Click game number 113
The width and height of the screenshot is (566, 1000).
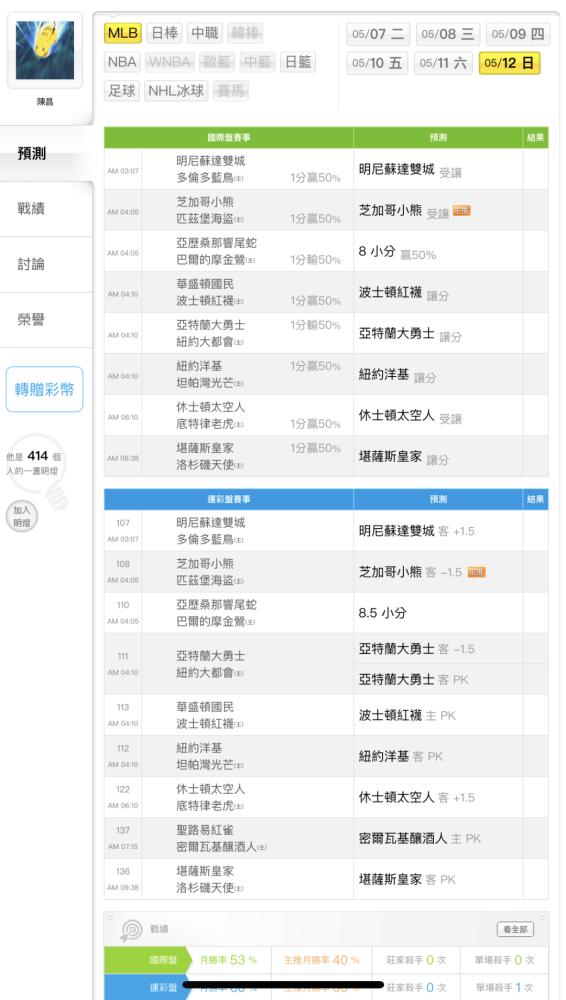[123, 707]
